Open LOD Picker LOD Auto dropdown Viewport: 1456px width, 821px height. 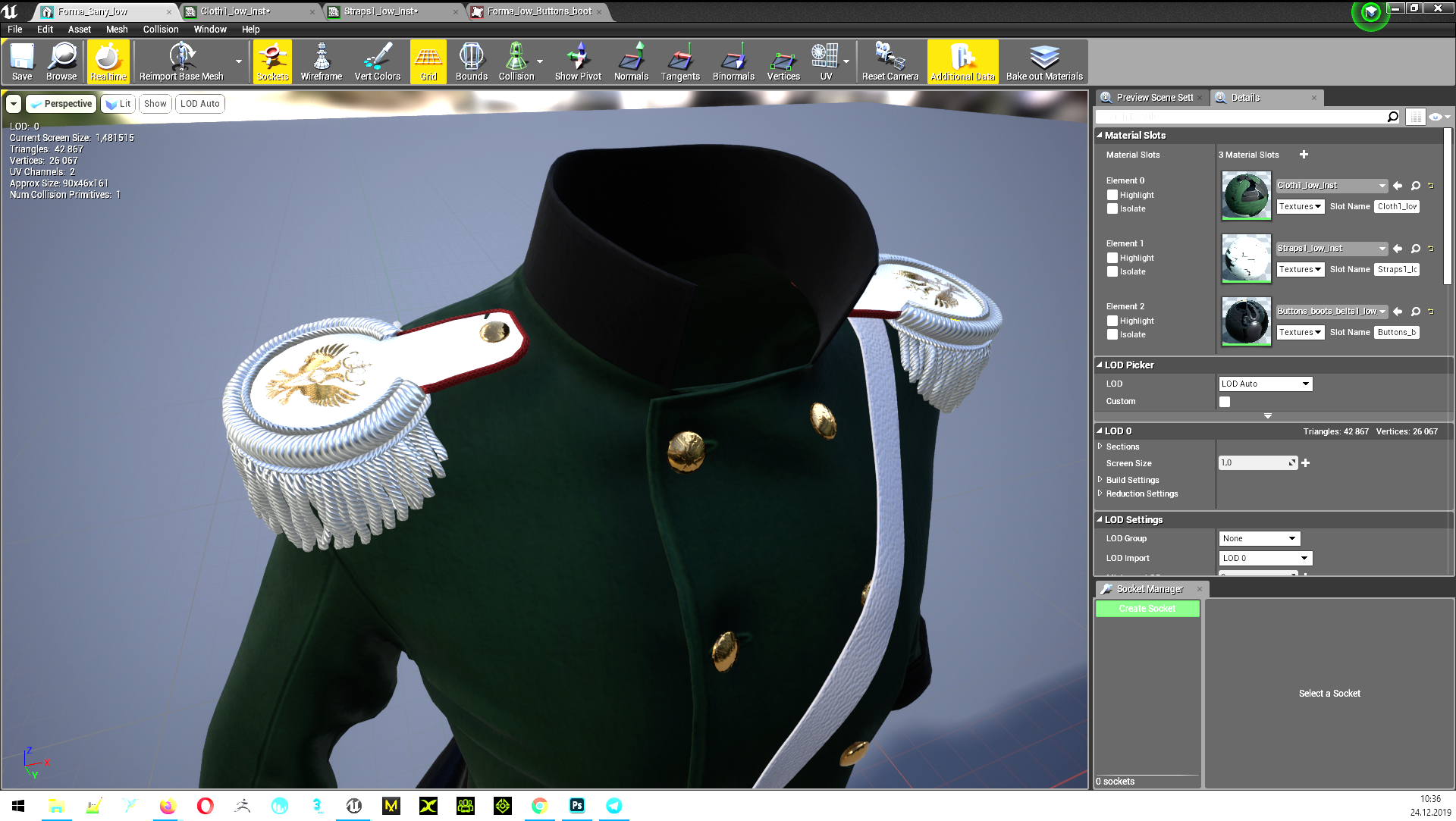1265,384
